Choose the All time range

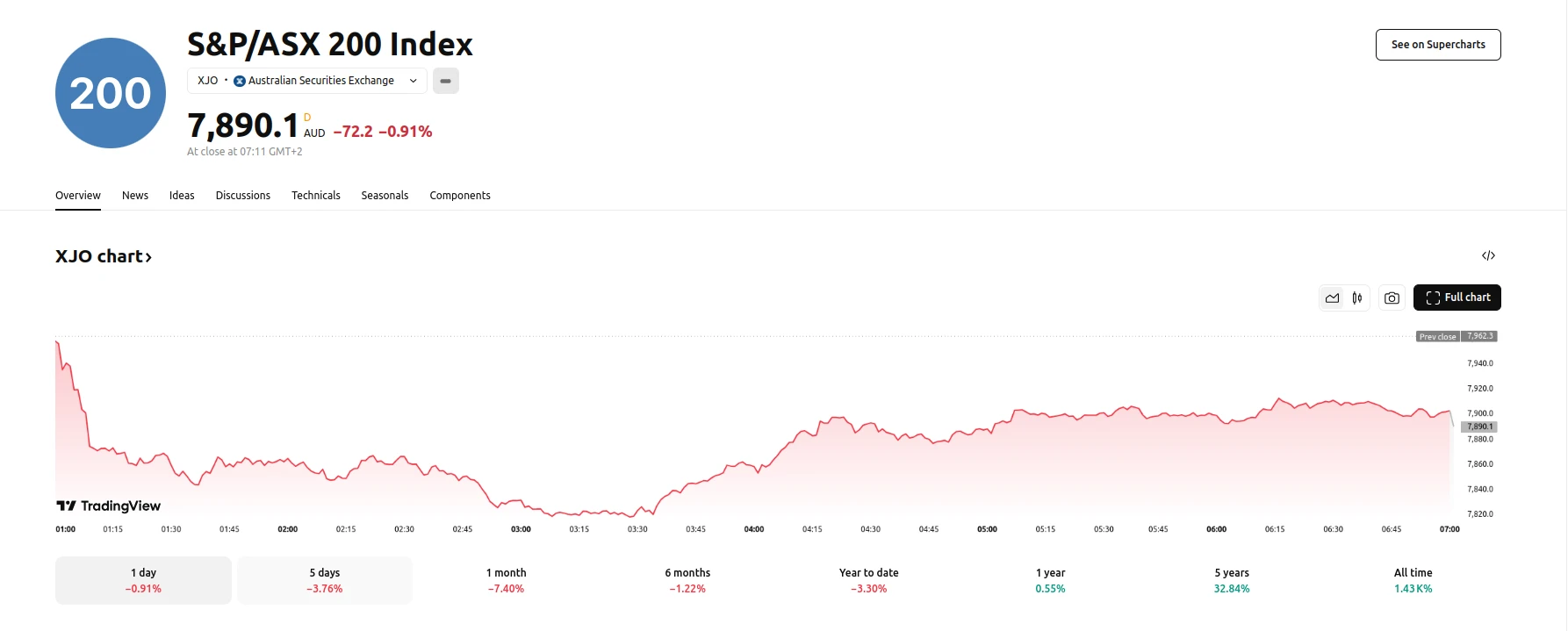click(1413, 580)
